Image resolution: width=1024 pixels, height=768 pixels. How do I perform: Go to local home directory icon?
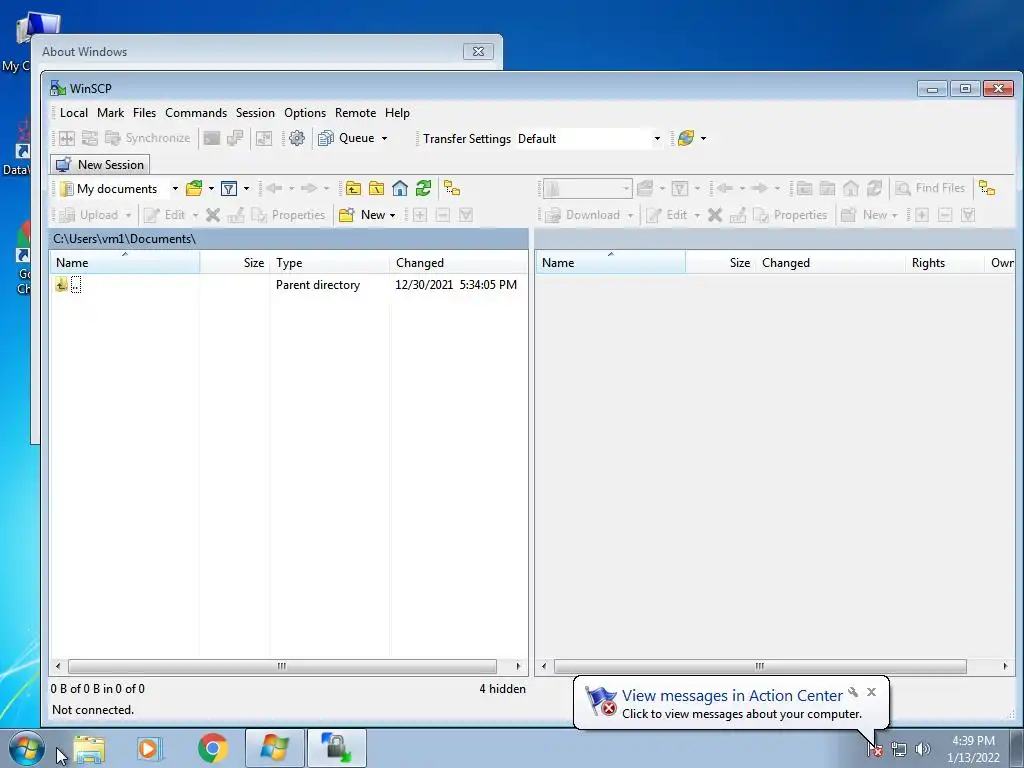(400, 189)
